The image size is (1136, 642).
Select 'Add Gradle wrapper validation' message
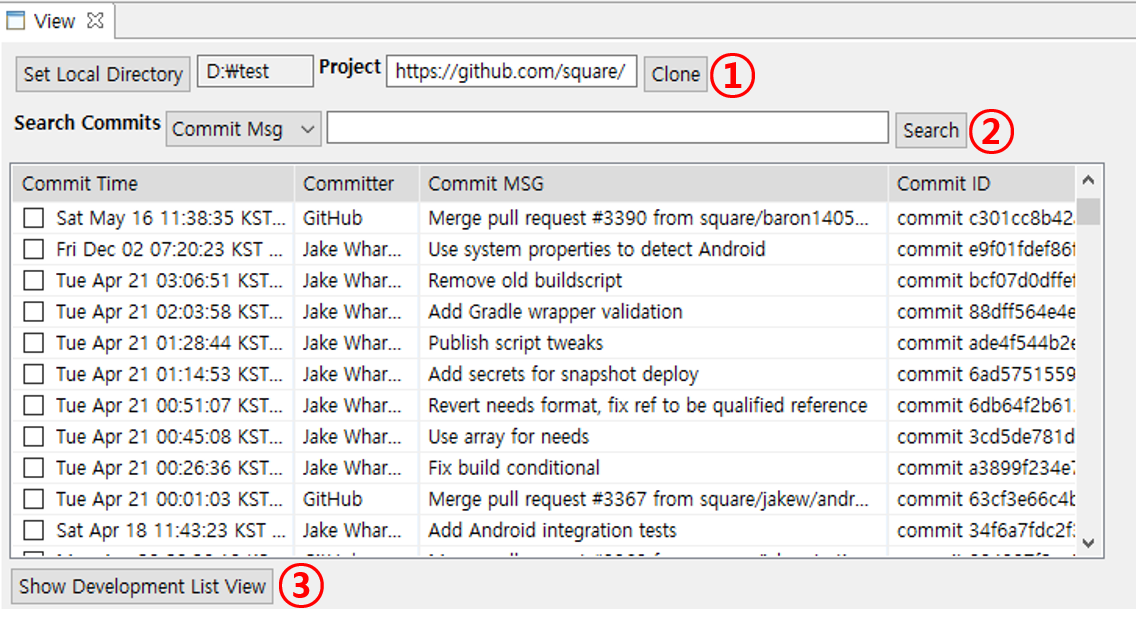555,312
